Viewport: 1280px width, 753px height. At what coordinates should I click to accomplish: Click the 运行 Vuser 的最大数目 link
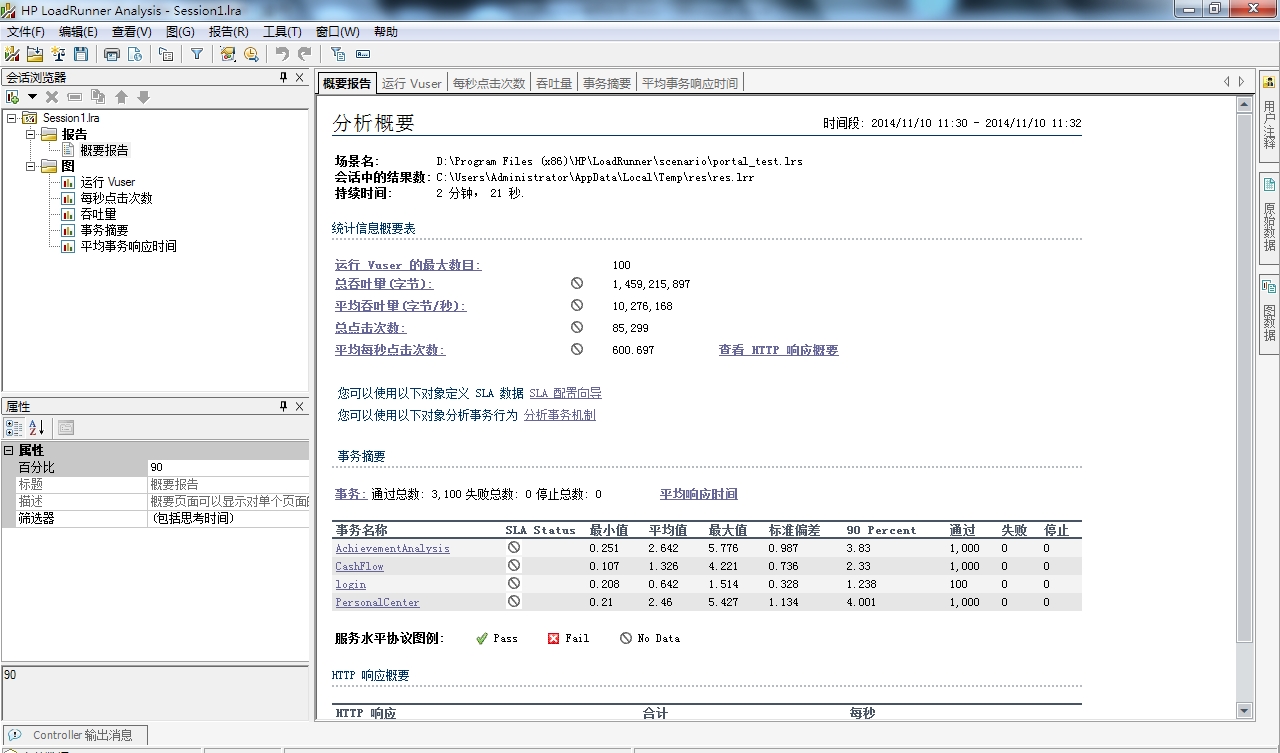(x=408, y=265)
